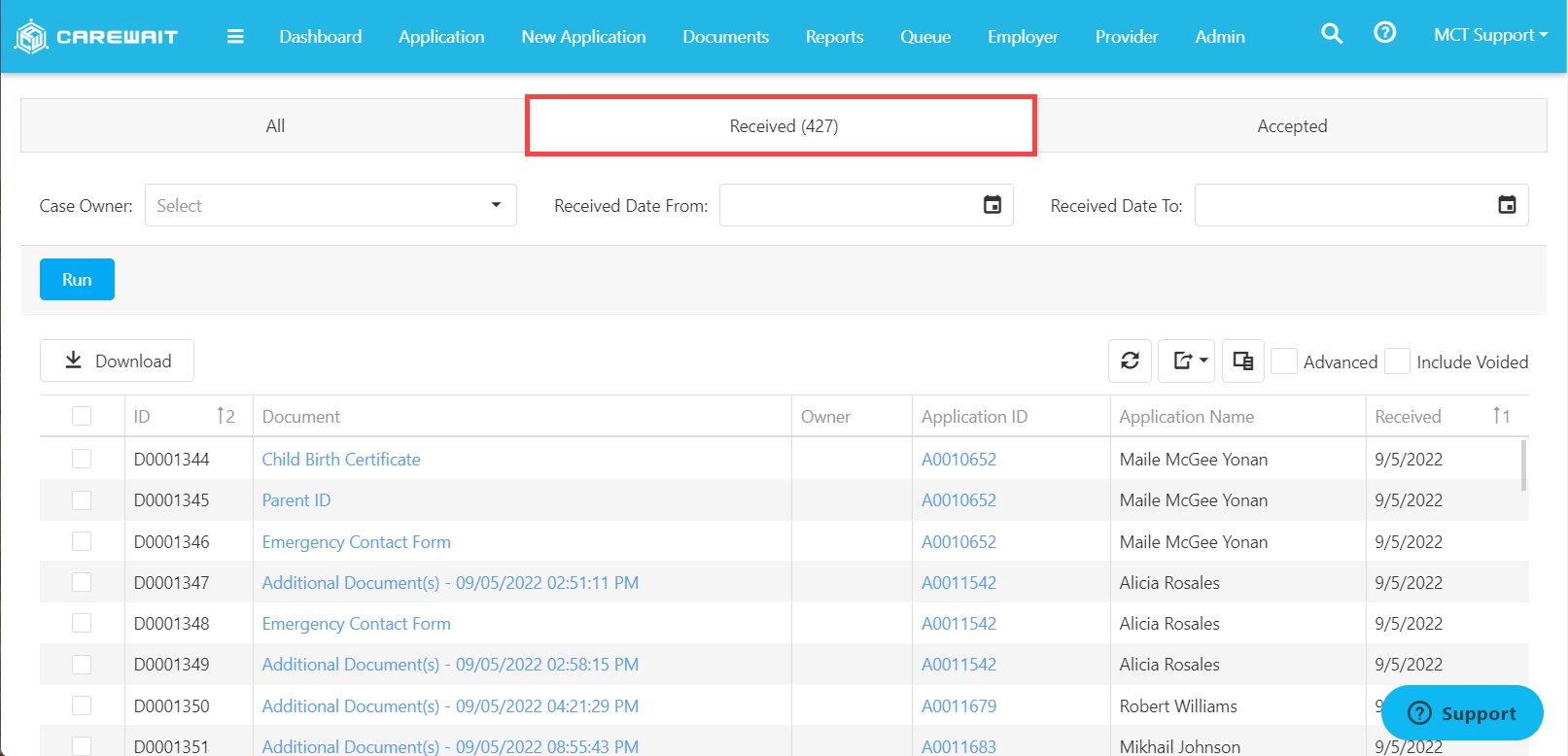Switch to the Accepted tab
Image resolution: width=1568 pixels, height=756 pixels.
coord(1292,125)
